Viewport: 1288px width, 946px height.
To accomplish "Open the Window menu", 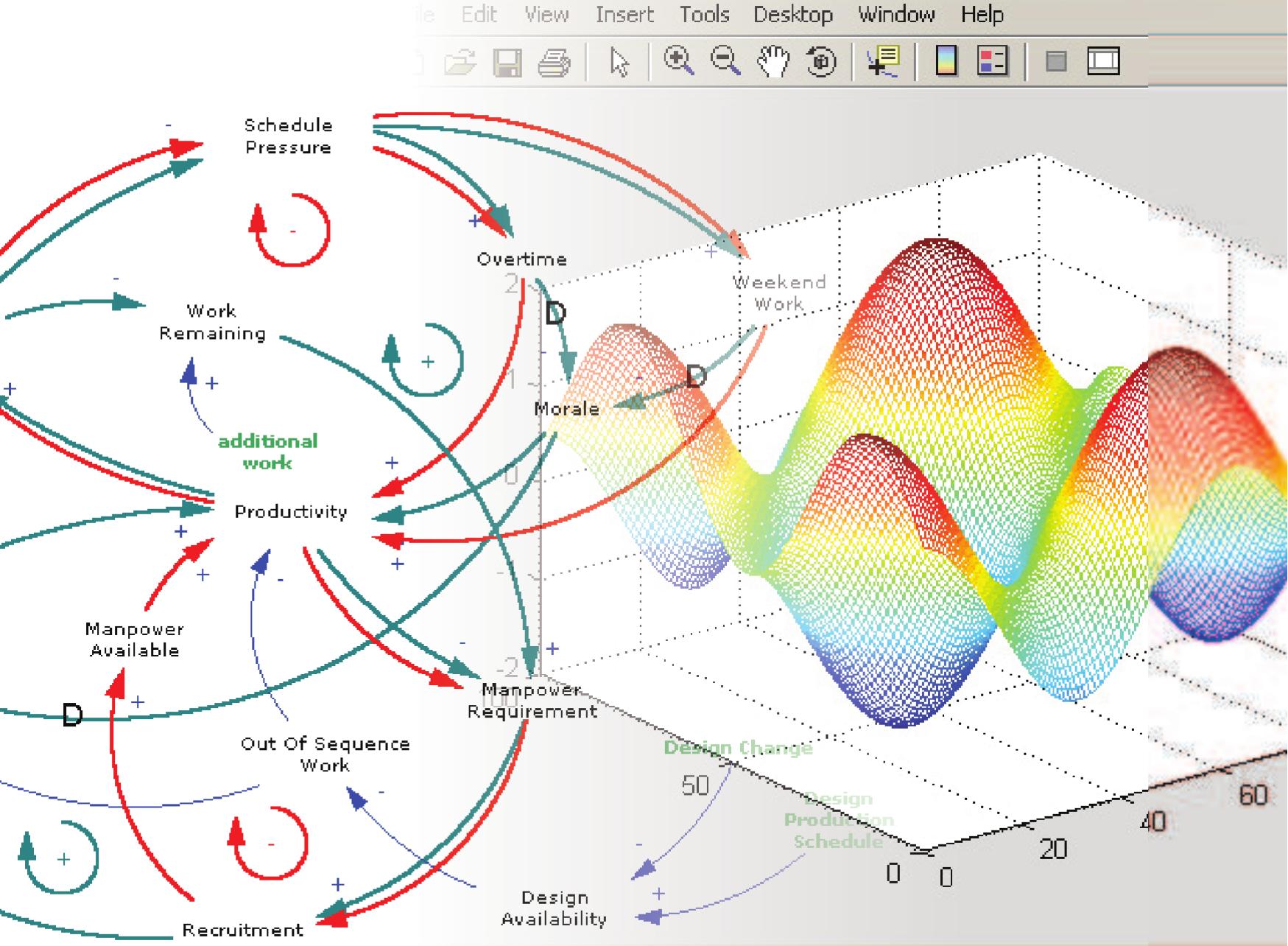I will pyautogui.click(x=896, y=15).
